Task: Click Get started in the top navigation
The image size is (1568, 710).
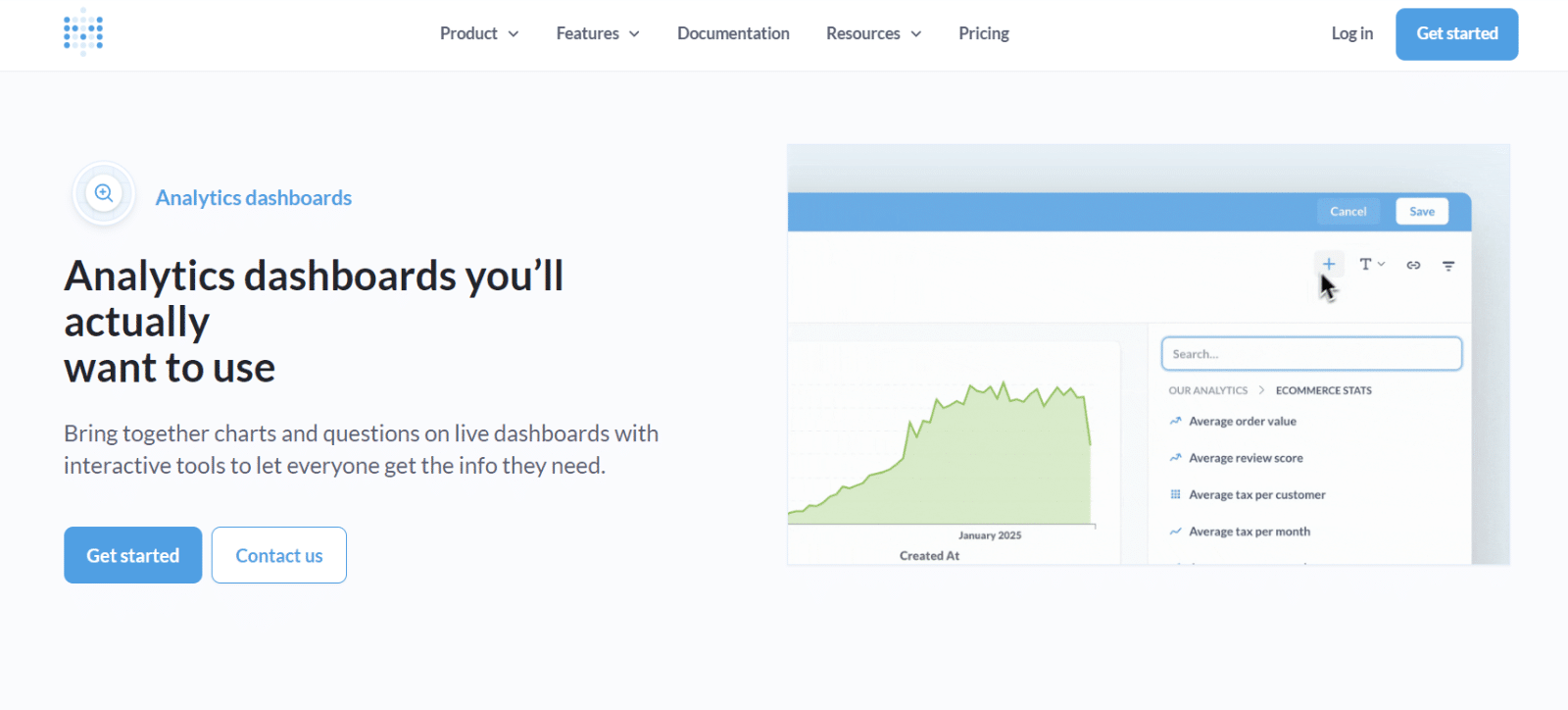Action: tap(1457, 34)
